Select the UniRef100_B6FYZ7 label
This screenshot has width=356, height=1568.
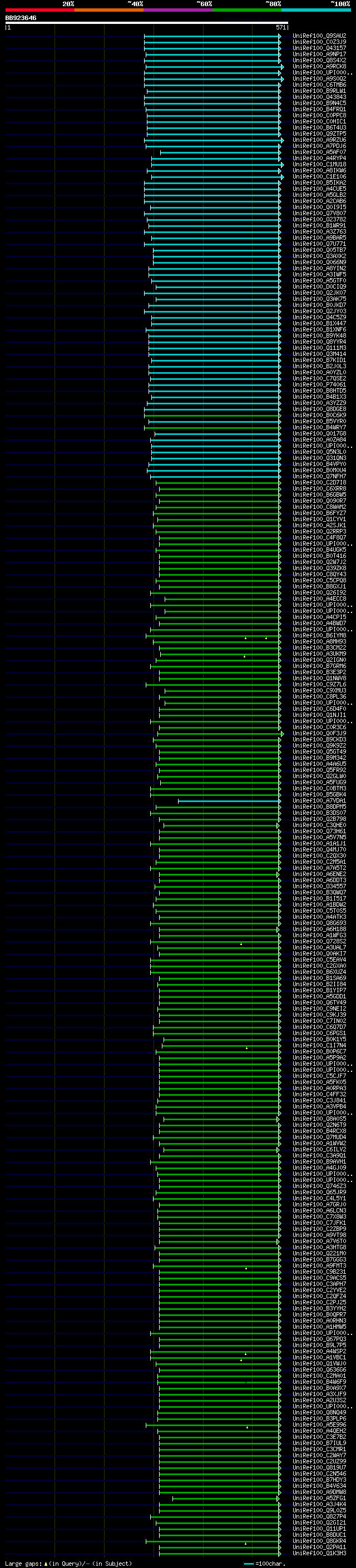319,513
